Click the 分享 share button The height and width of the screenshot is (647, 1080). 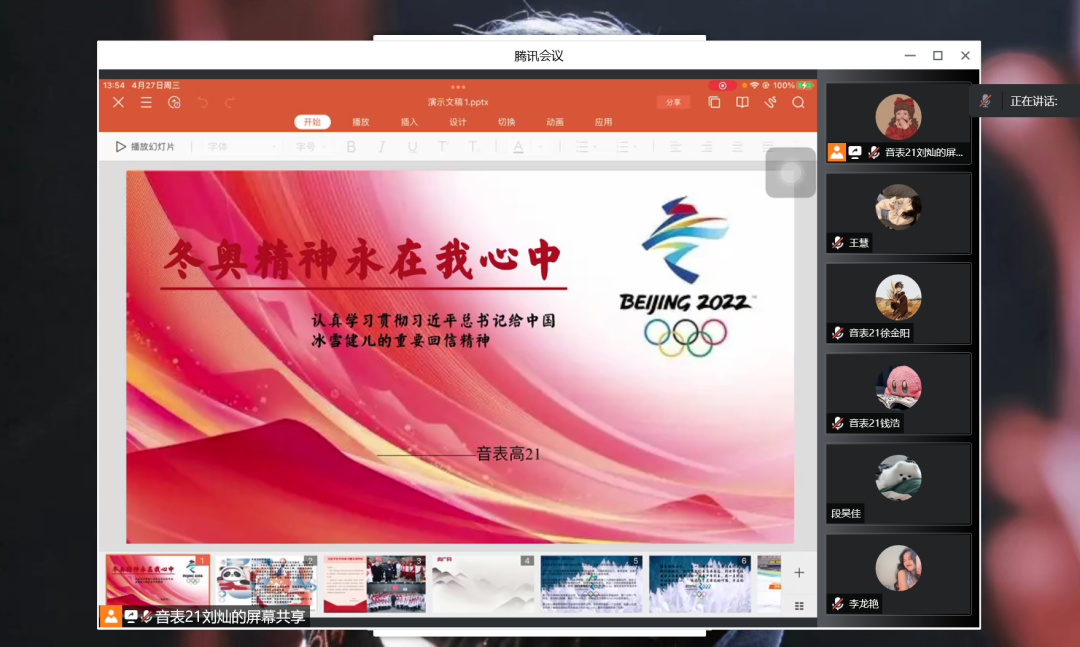point(673,102)
